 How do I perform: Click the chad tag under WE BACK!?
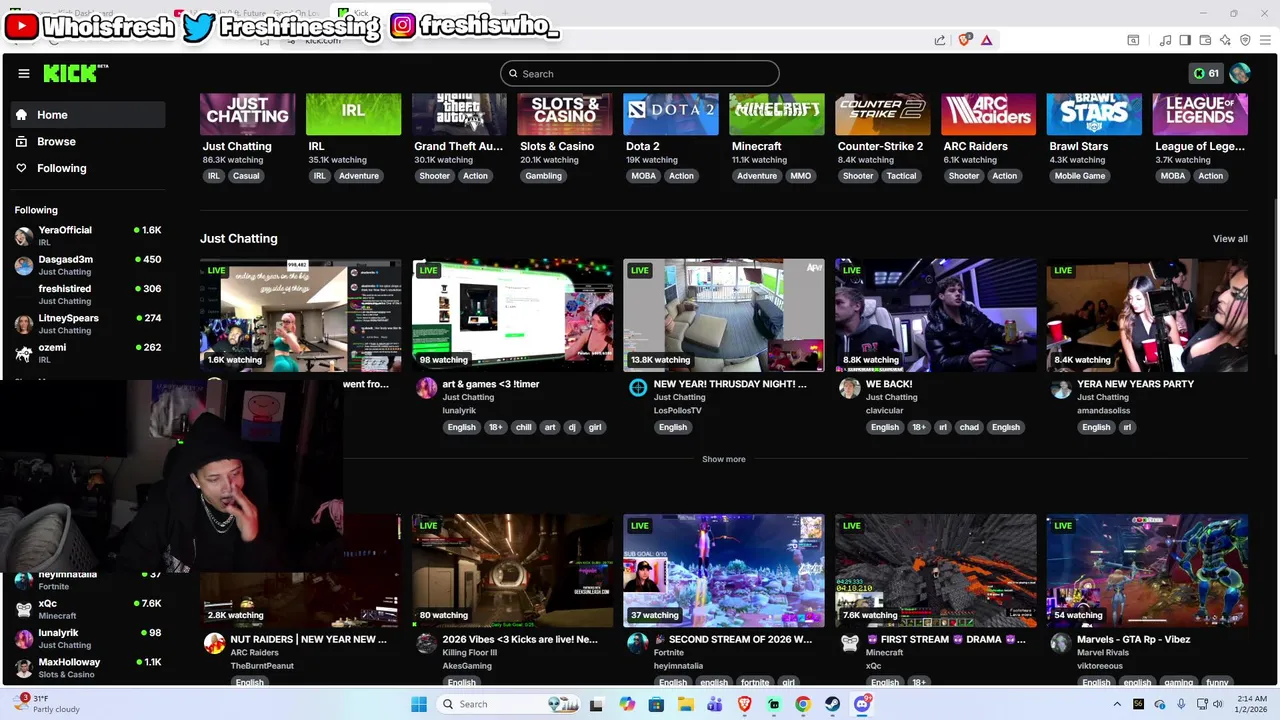[969, 427]
